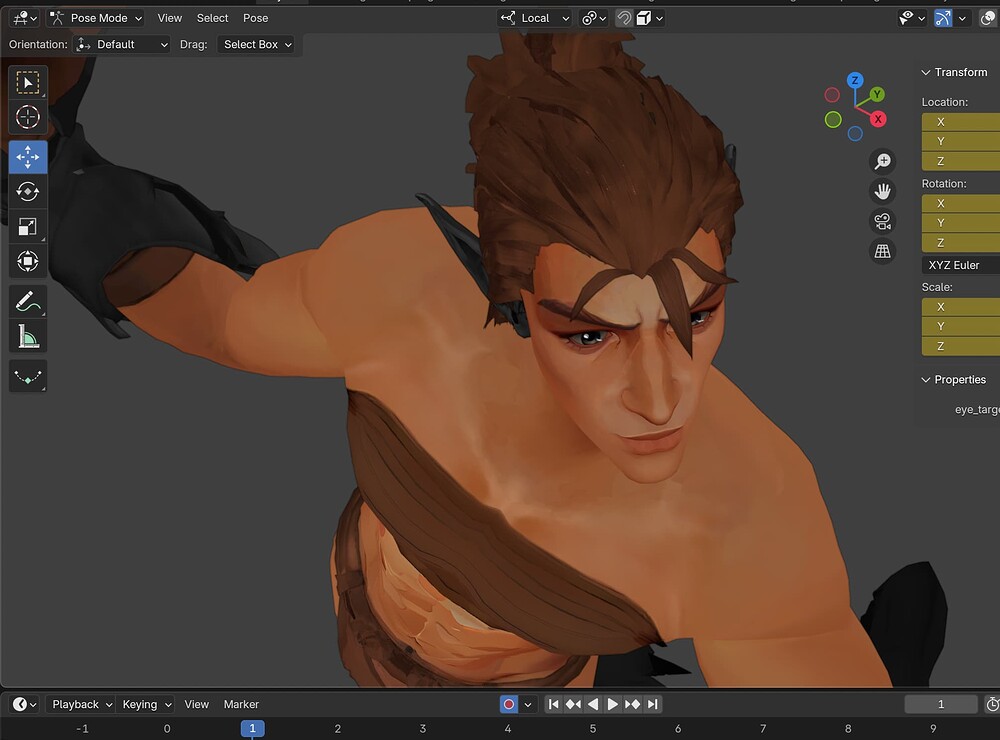Select the Transform tool in the toolbar
This screenshot has width=1000, height=740.
(27, 261)
